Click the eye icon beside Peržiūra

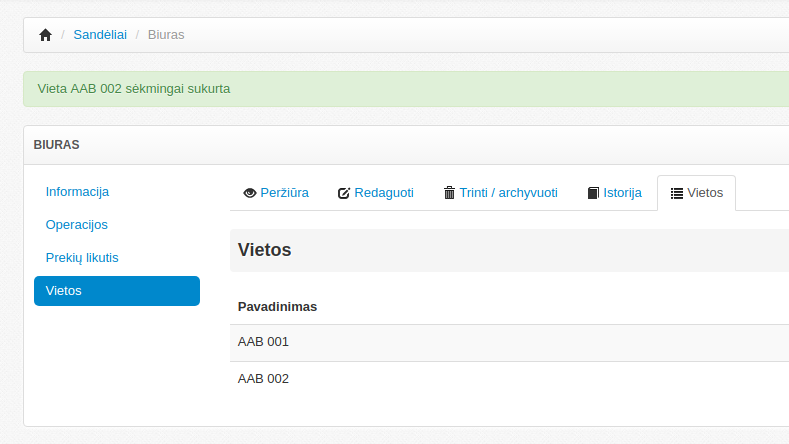click(x=250, y=193)
